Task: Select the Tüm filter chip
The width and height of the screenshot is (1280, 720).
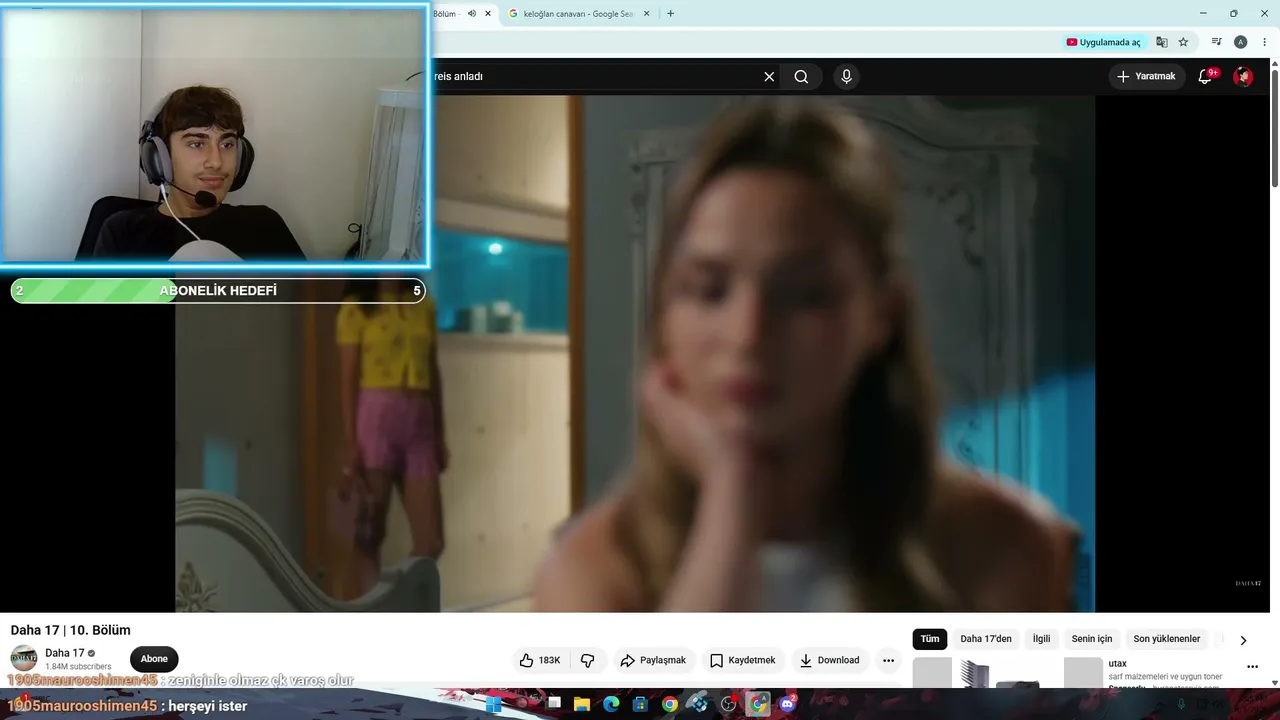Action: [x=930, y=639]
